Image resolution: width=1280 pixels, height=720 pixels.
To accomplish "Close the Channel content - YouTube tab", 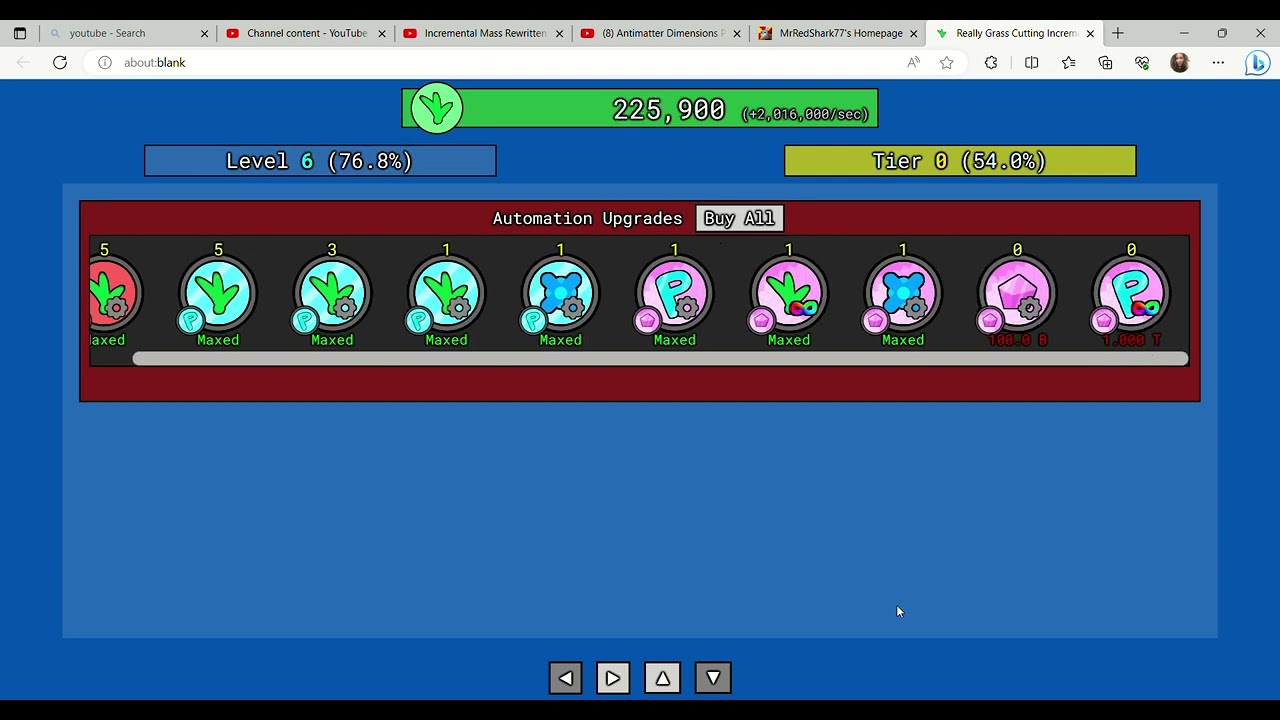I will (x=381, y=33).
